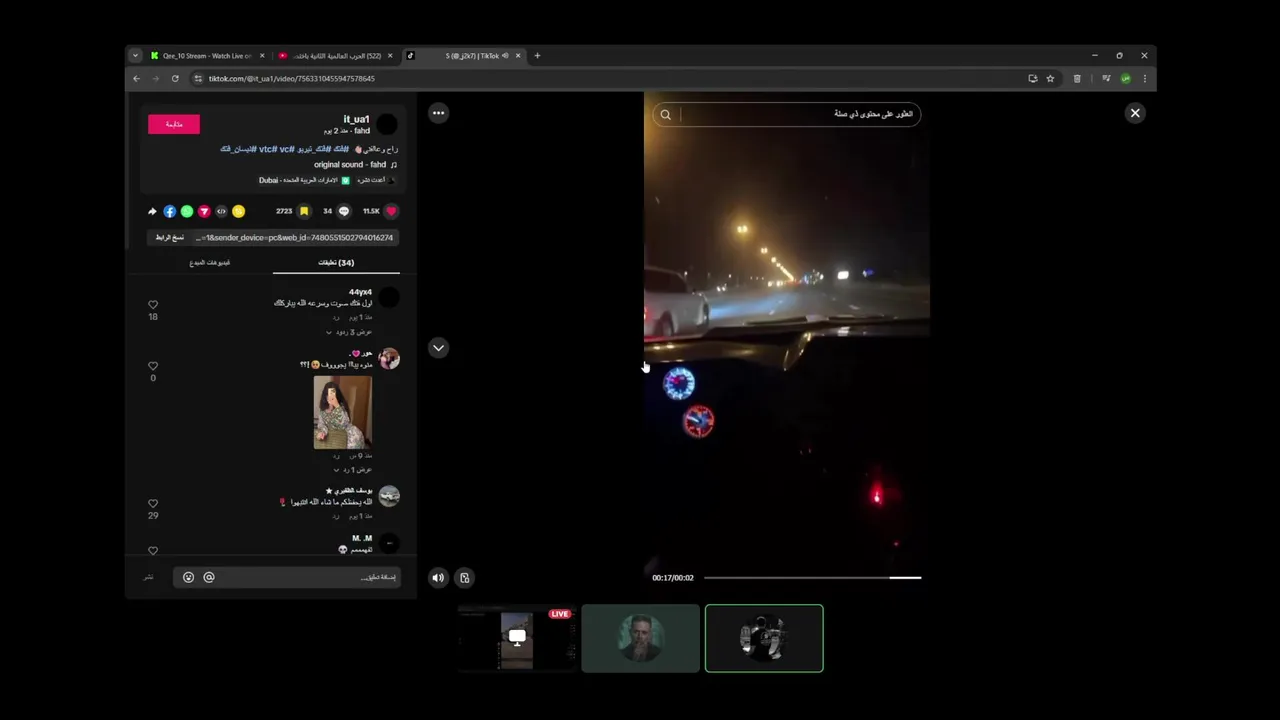Go forward in the browser
This screenshot has width=1280, height=720.
coord(155,78)
